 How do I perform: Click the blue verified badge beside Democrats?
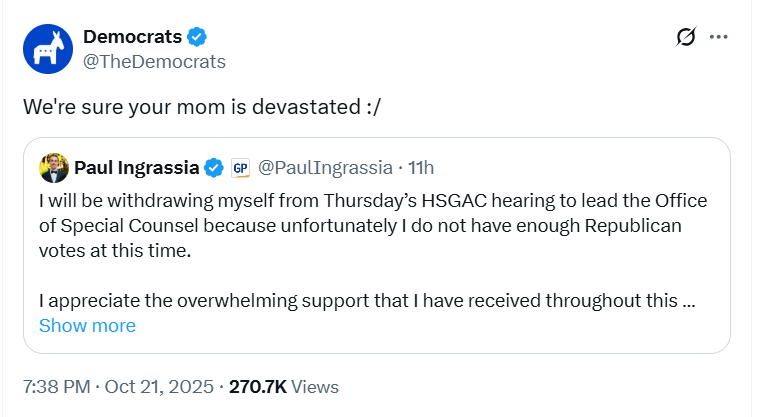point(198,37)
